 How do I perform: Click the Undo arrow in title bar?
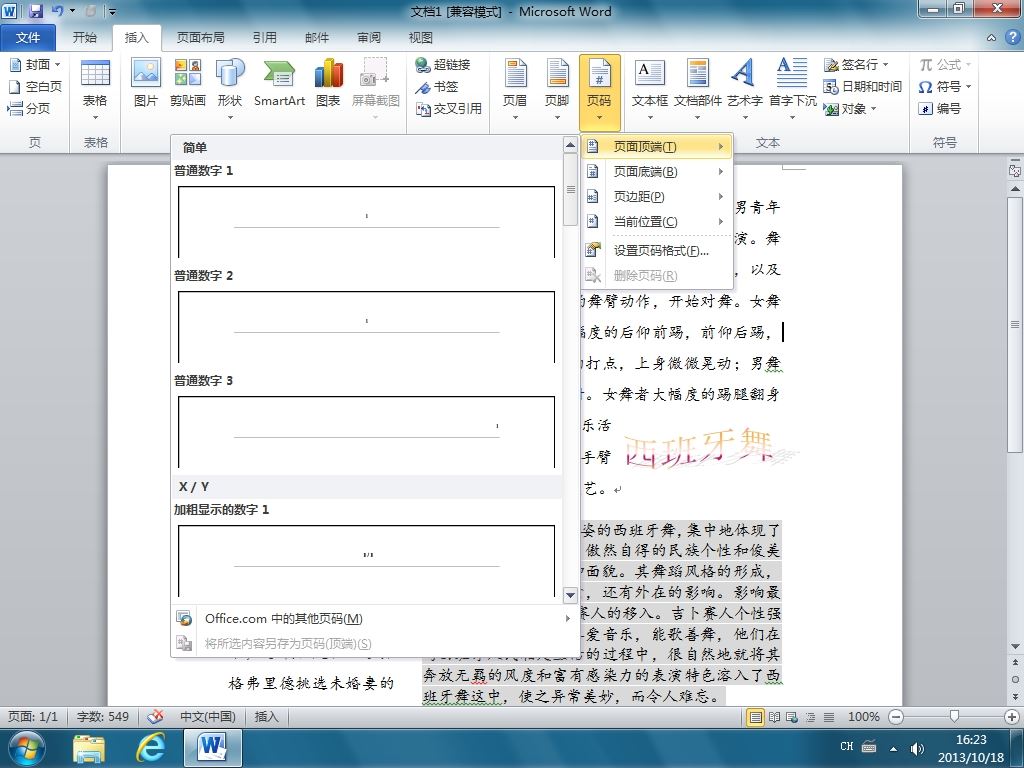point(57,11)
